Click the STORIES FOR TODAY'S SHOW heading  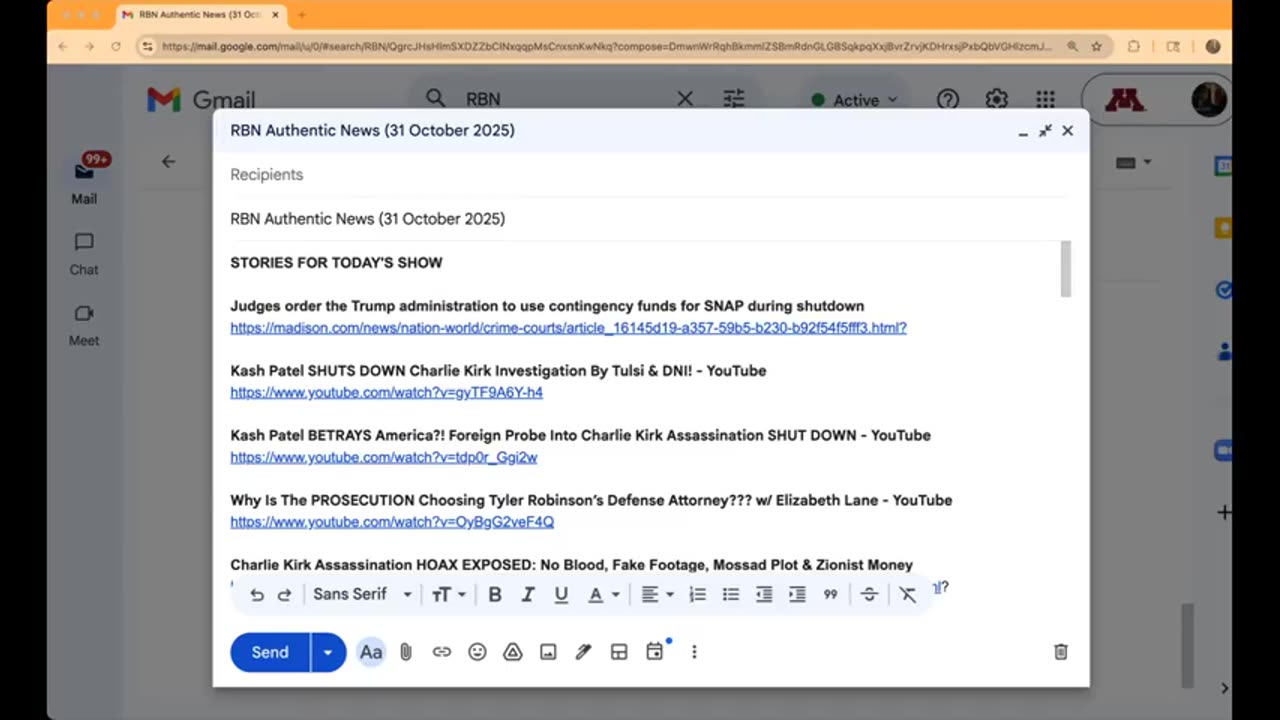pyautogui.click(x=336, y=263)
